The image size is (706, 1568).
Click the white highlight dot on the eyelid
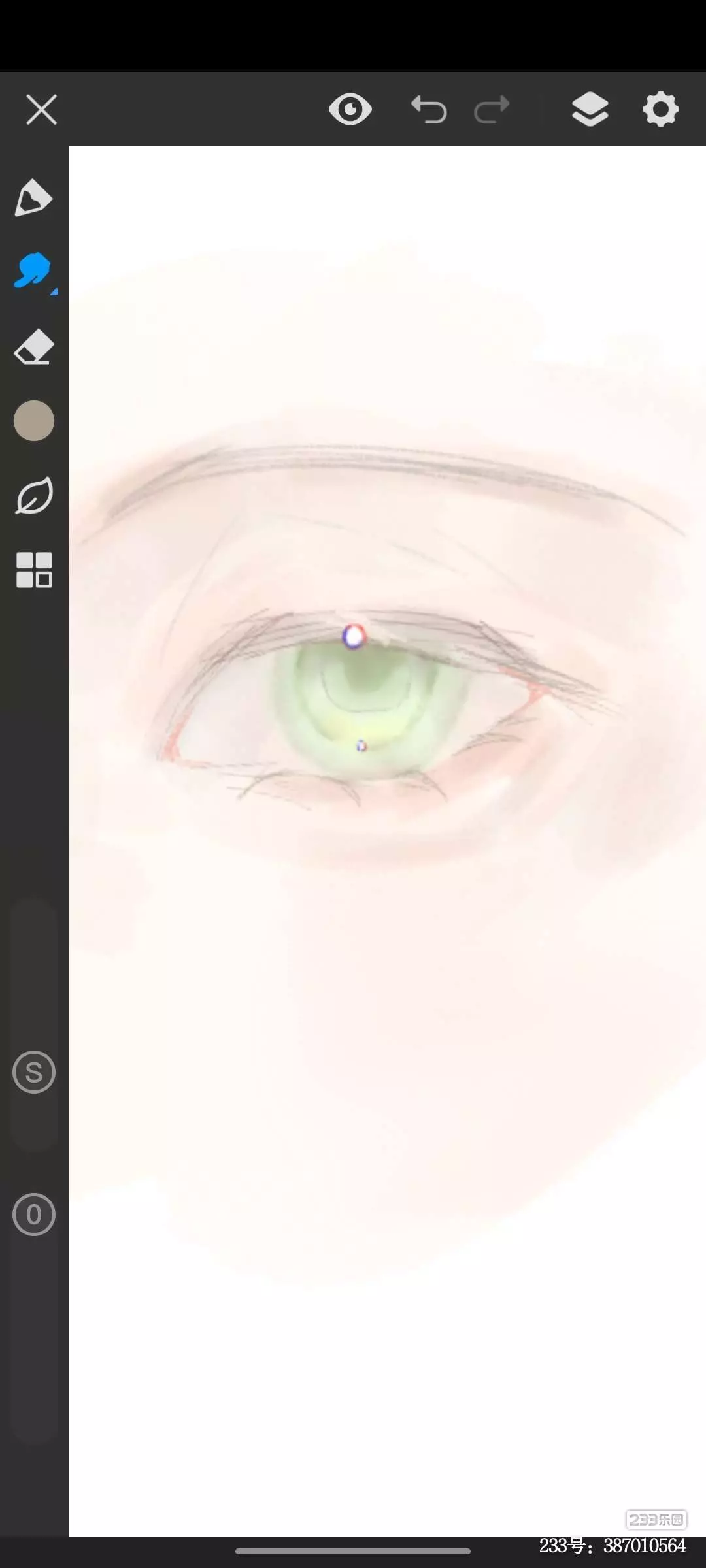[x=354, y=636]
